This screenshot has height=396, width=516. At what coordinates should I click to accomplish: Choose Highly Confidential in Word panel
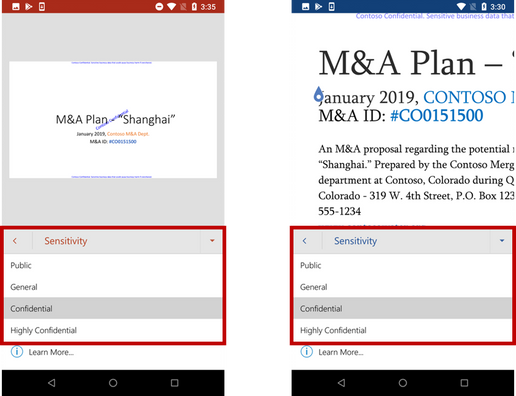point(403,330)
